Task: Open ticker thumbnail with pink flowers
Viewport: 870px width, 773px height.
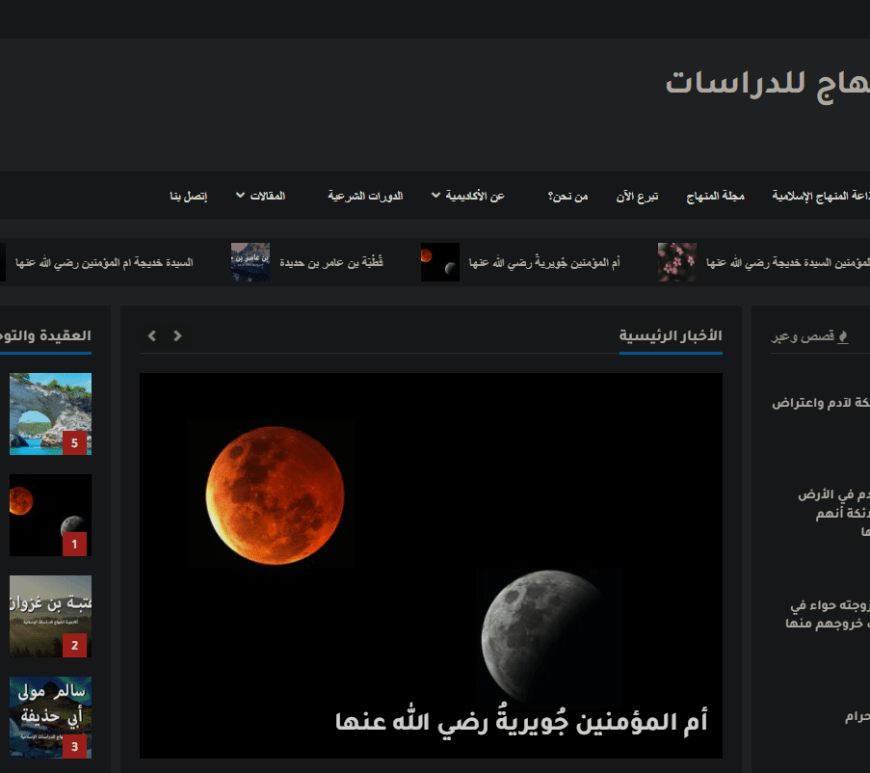Action: click(x=677, y=262)
